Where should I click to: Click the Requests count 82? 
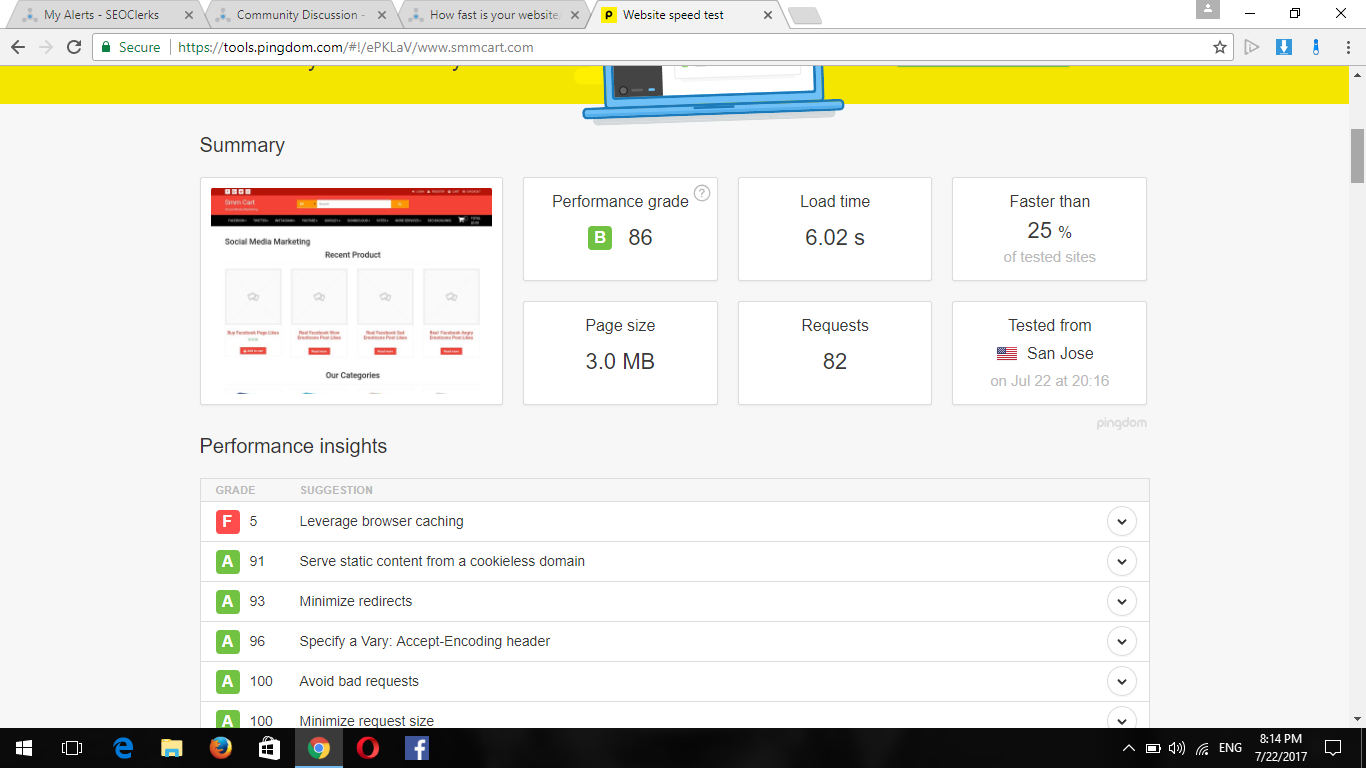tap(835, 361)
